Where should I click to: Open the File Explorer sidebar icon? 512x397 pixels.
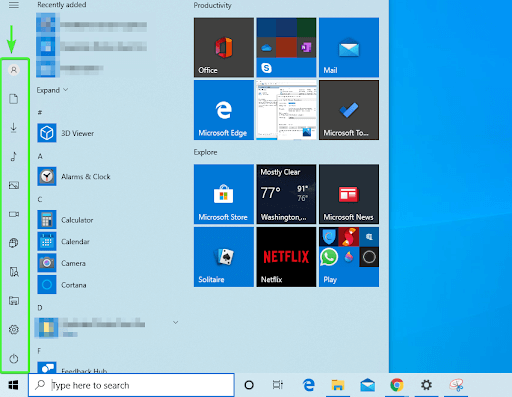tap(14, 301)
